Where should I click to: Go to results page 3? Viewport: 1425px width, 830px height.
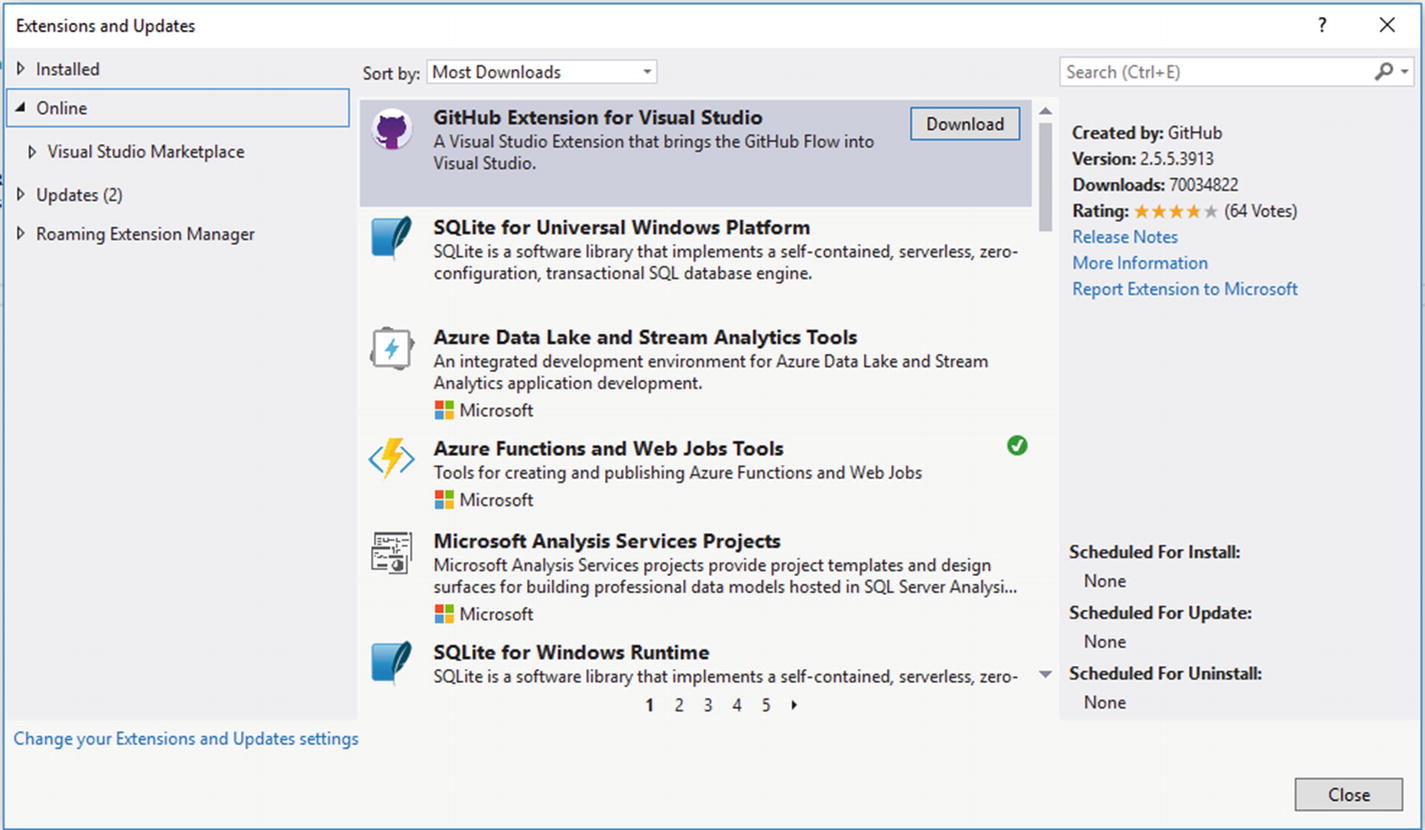coord(707,705)
